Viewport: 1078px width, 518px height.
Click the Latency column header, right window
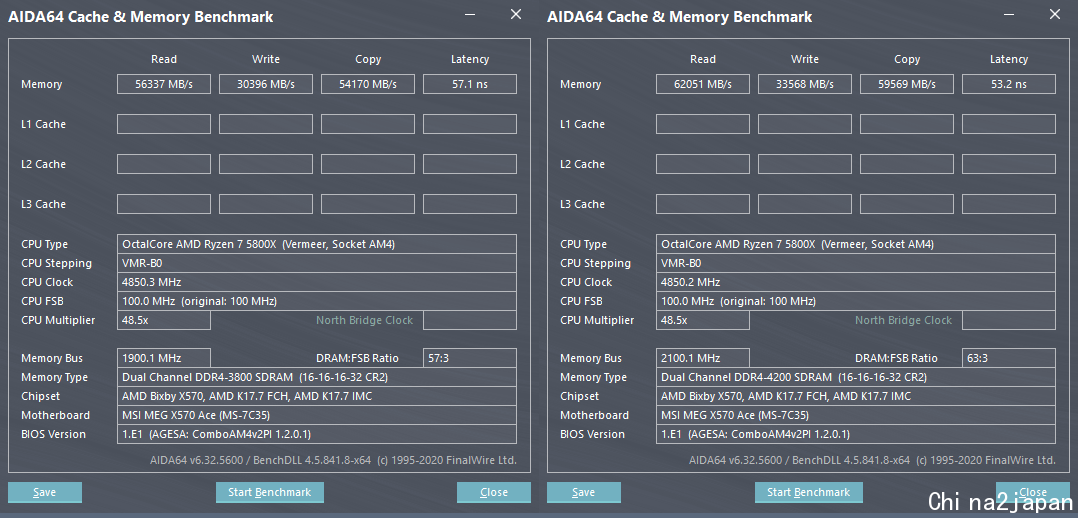[1009, 59]
